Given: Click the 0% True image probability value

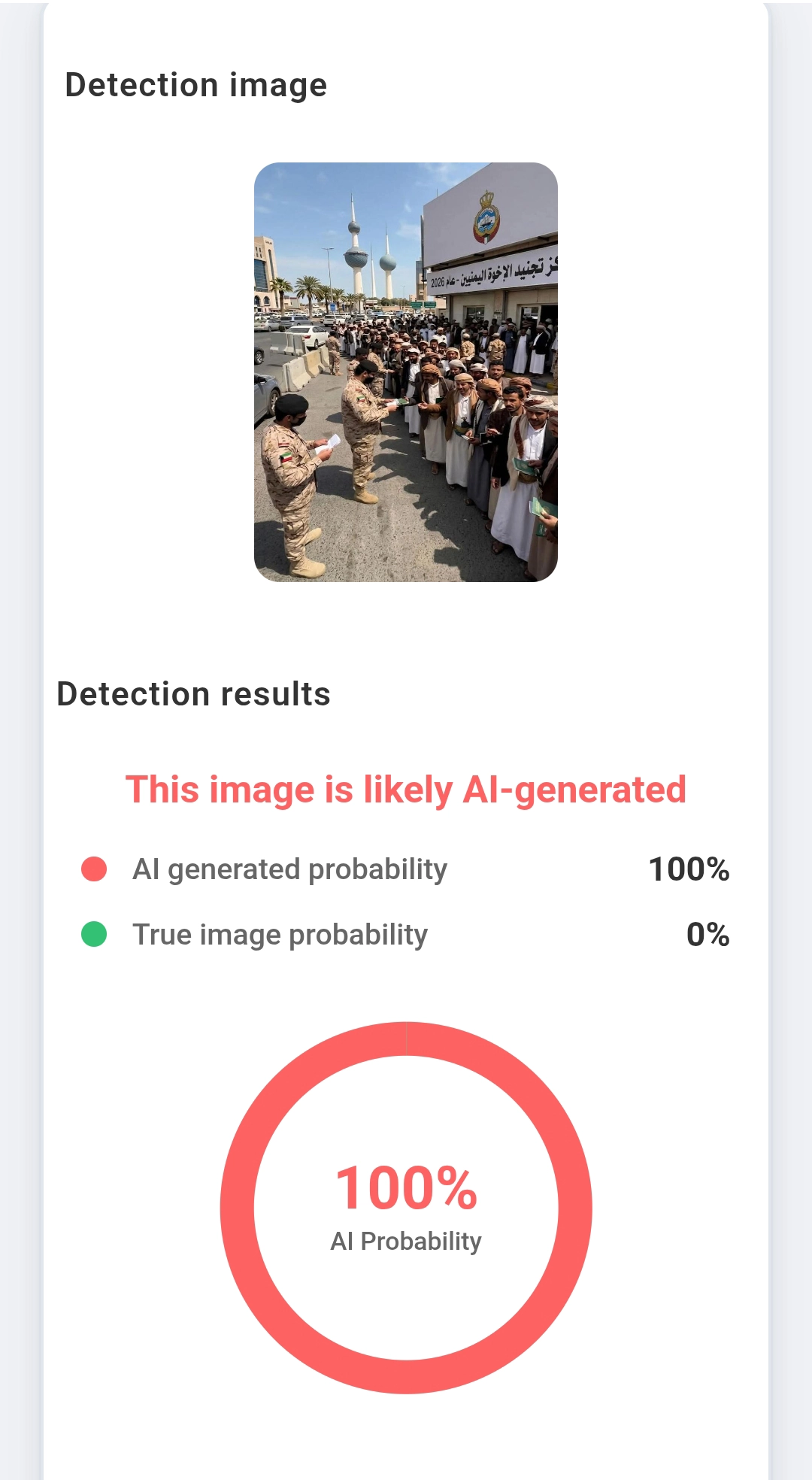Looking at the screenshot, I should tap(707, 935).
